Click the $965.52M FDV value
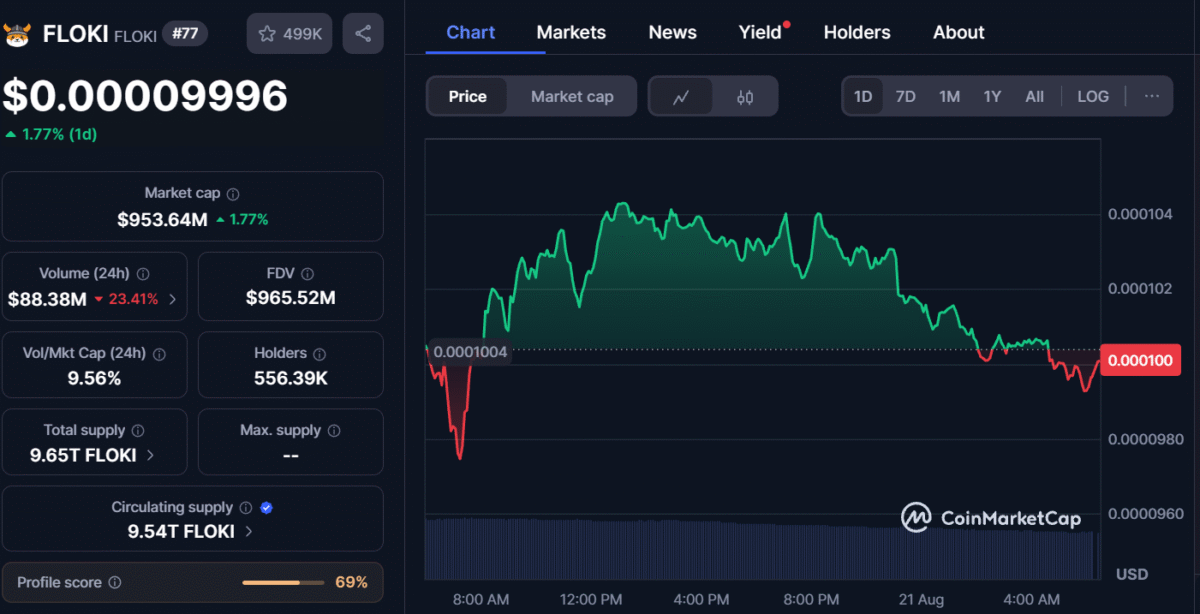 (x=291, y=299)
